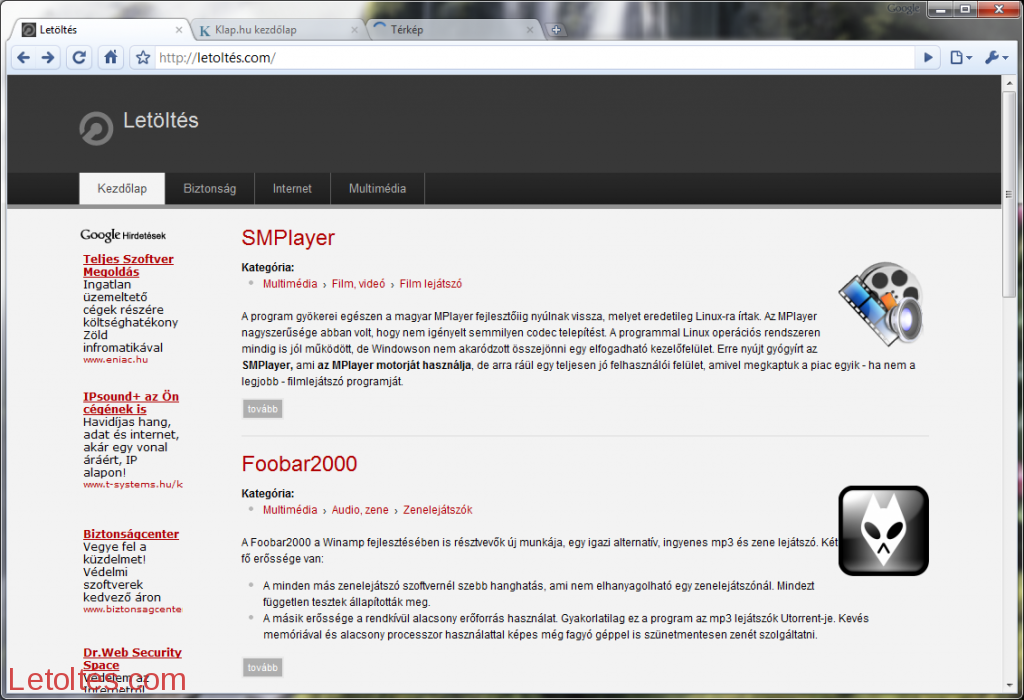Click the Letöltés site title in the header

[161, 120]
